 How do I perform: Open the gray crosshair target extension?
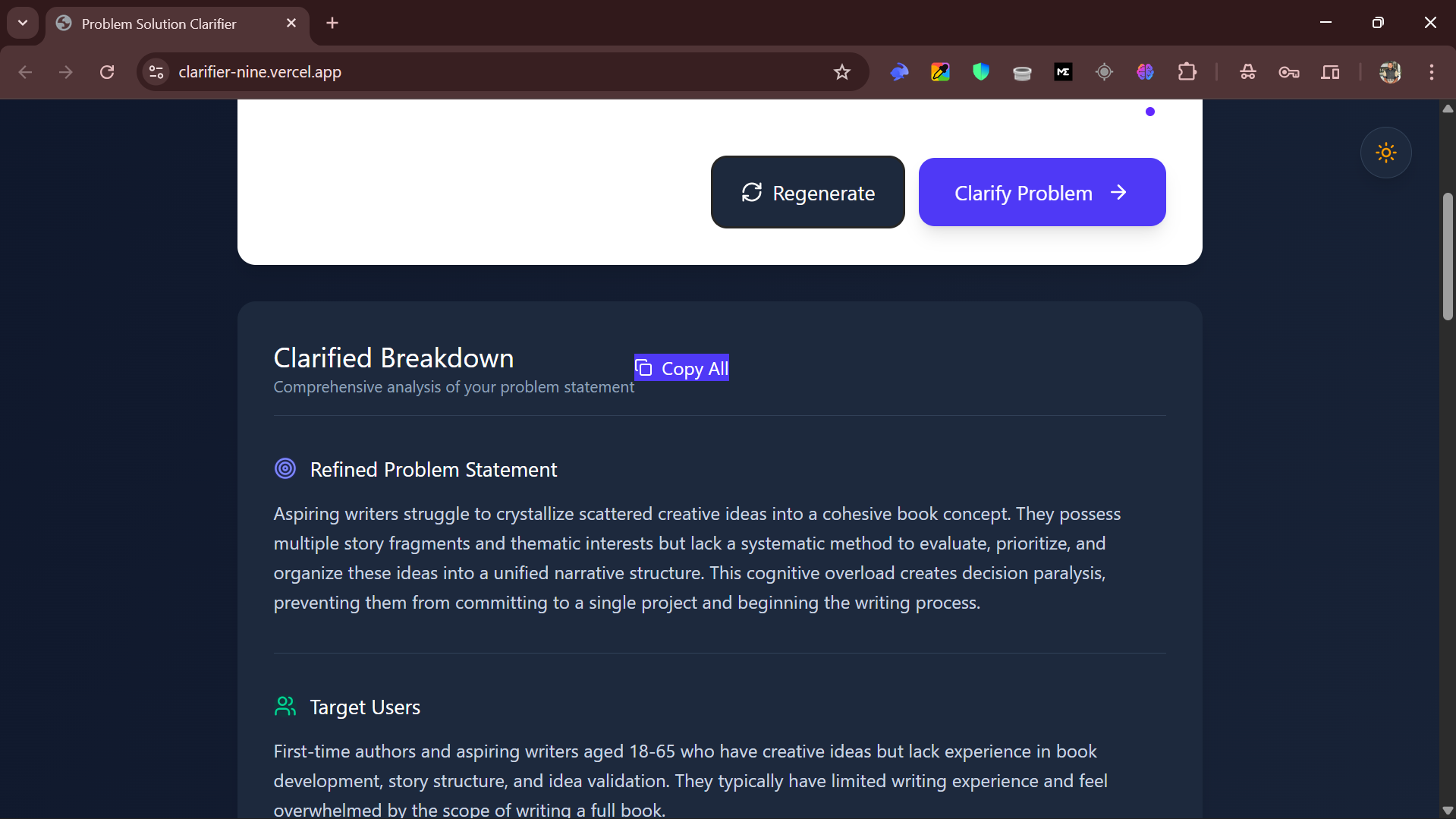pyautogui.click(x=1104, y=72)
